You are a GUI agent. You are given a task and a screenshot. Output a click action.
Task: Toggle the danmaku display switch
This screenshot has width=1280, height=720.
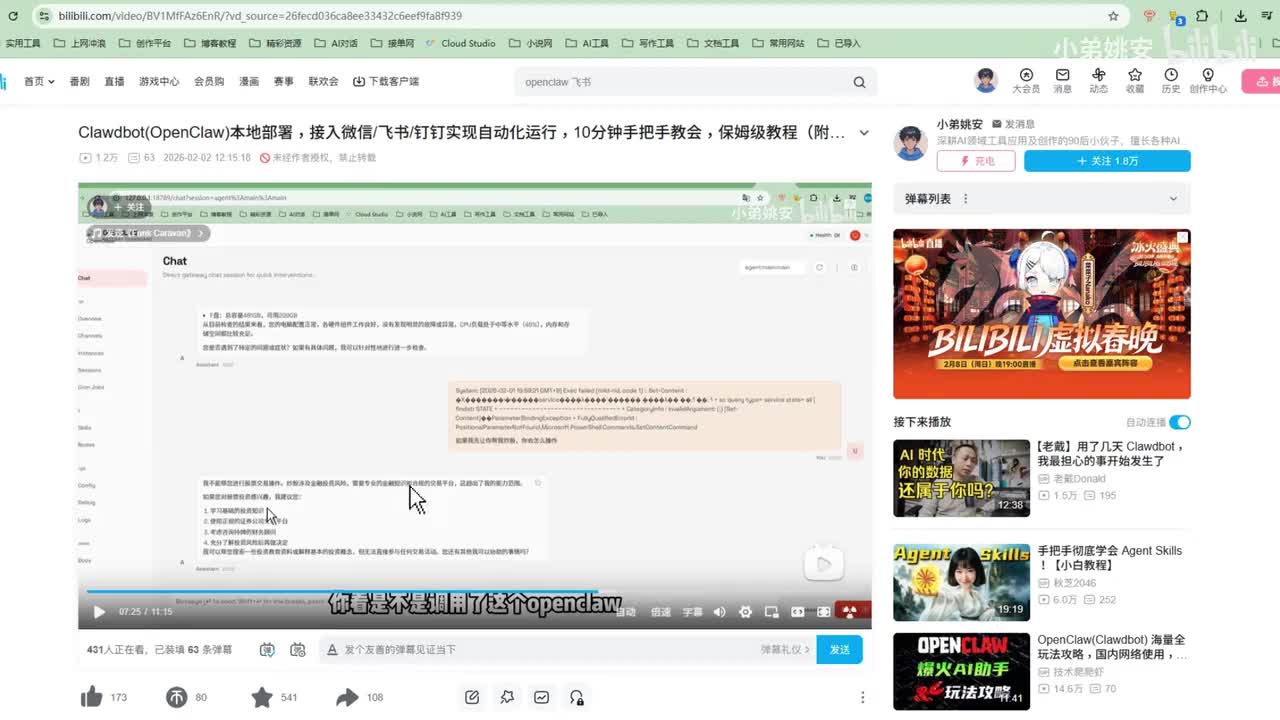[x=267, y=649]
